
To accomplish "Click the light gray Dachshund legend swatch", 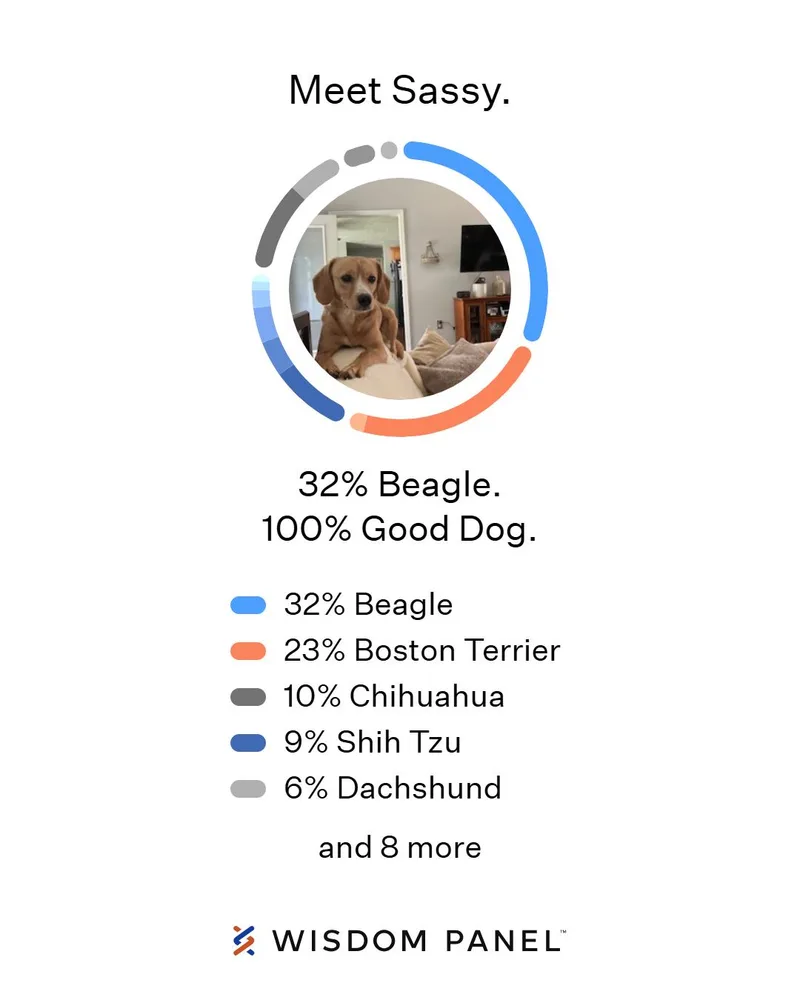I will tap(248, 789).
